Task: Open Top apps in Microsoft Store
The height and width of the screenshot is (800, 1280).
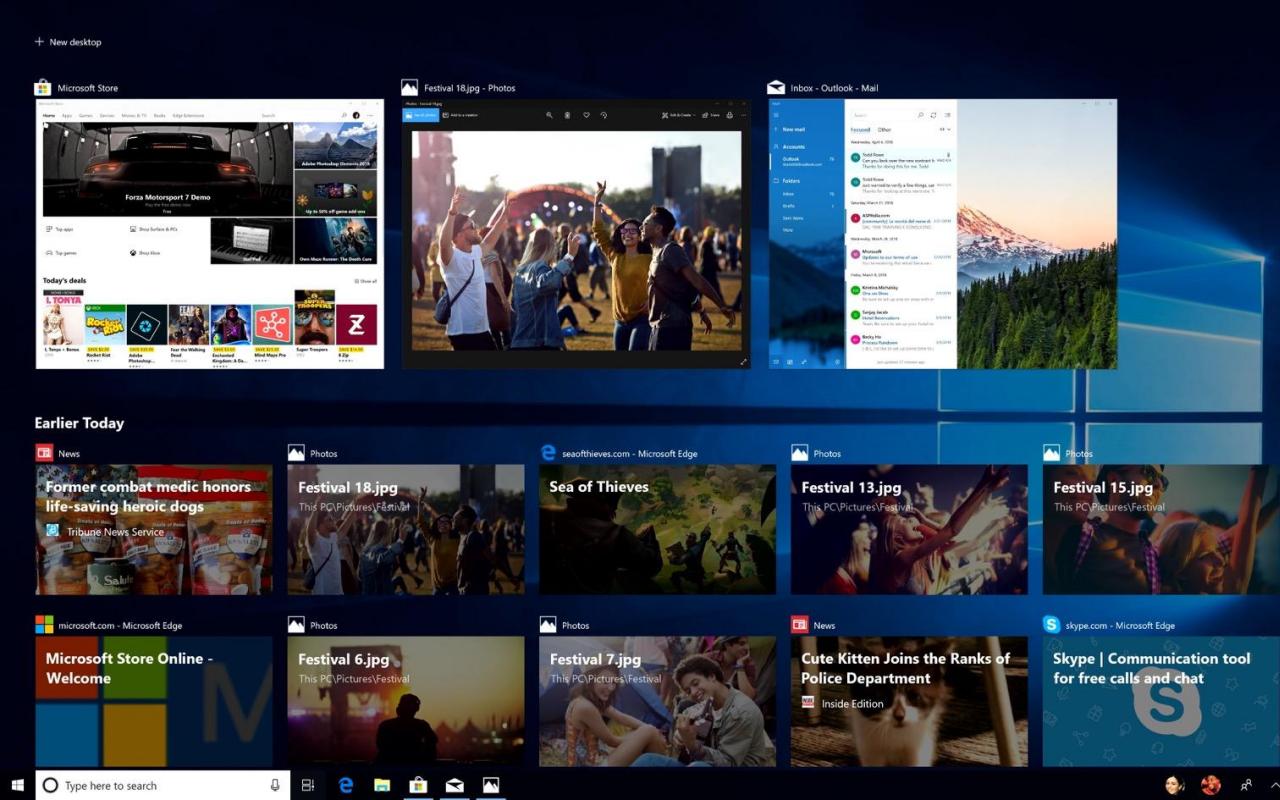Action: (60, 229)
